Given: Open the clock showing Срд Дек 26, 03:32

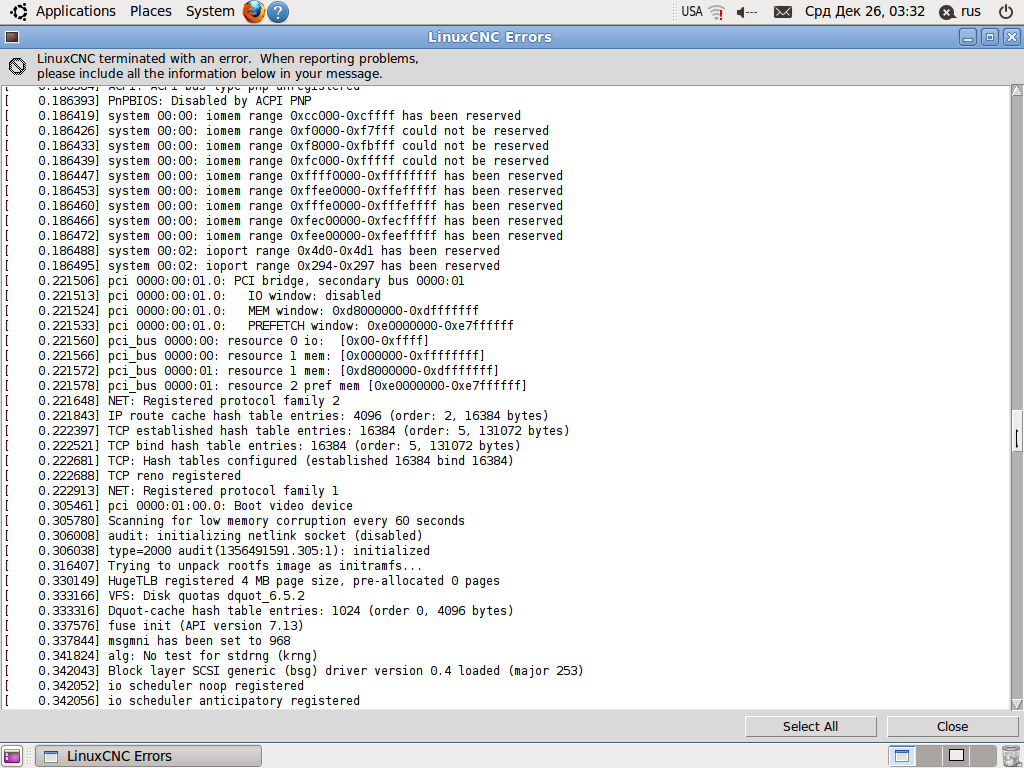Looking at the screenshot, I should tap(865, 11).
